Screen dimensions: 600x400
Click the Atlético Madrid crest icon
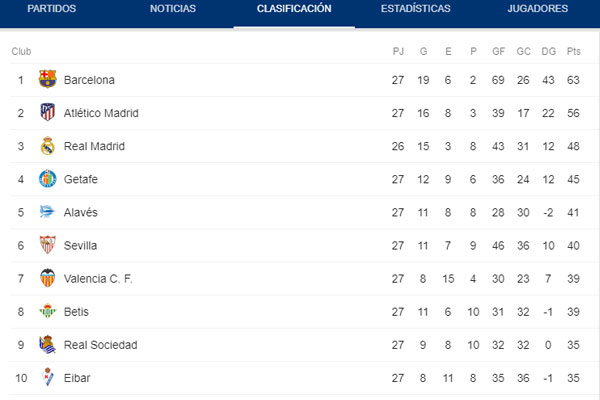point(47,113)
